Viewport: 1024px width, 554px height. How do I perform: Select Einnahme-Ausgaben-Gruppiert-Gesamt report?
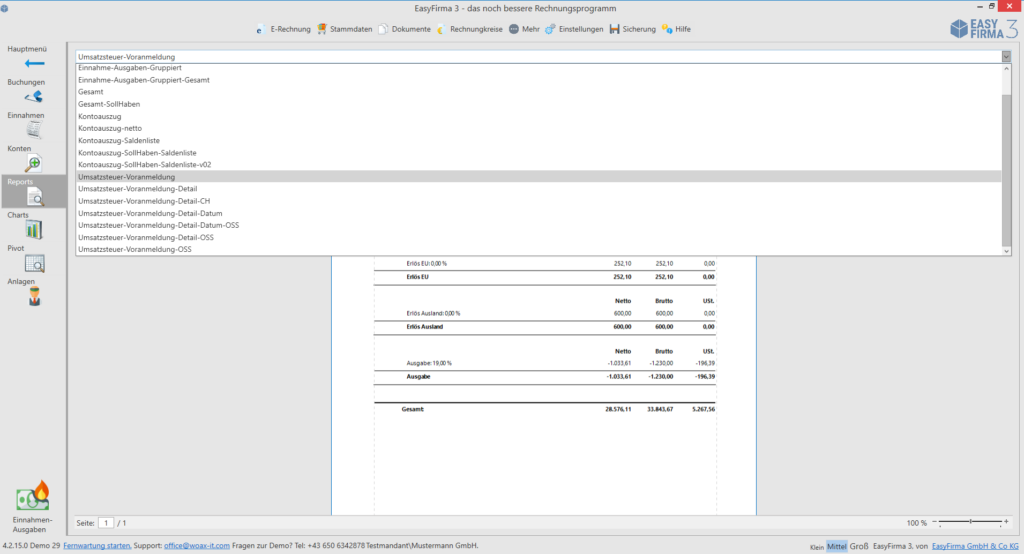pyautogui.click(x=538, y=80)
